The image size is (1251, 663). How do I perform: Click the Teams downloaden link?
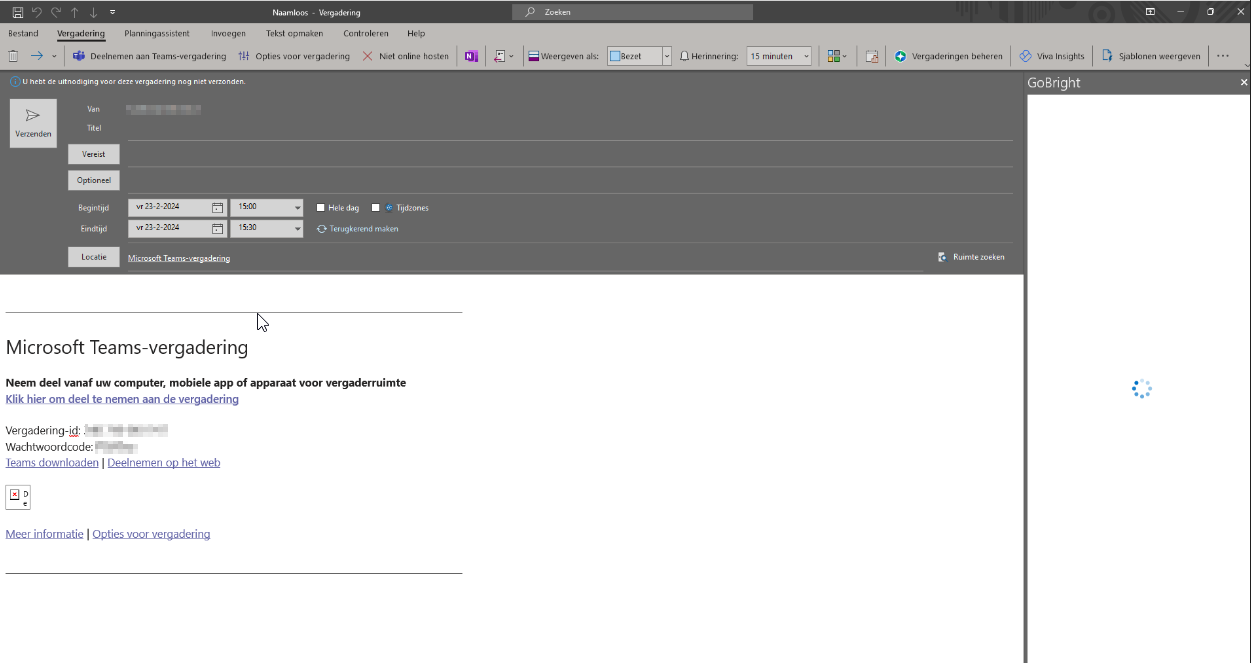52,463
